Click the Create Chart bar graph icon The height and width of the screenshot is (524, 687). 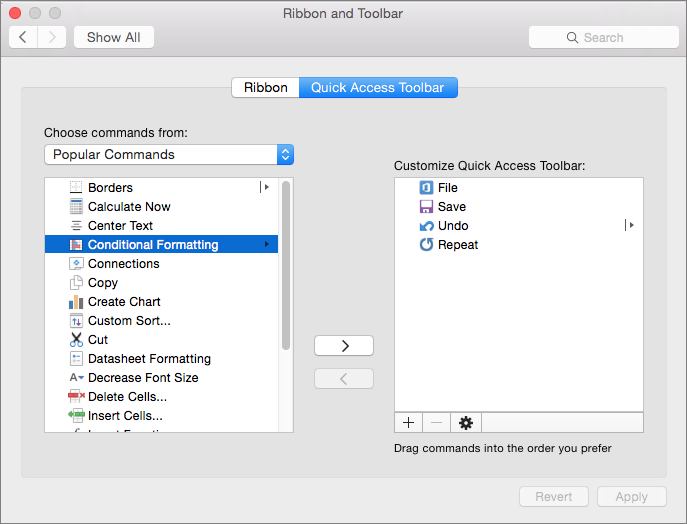click(x=76, y=302)
